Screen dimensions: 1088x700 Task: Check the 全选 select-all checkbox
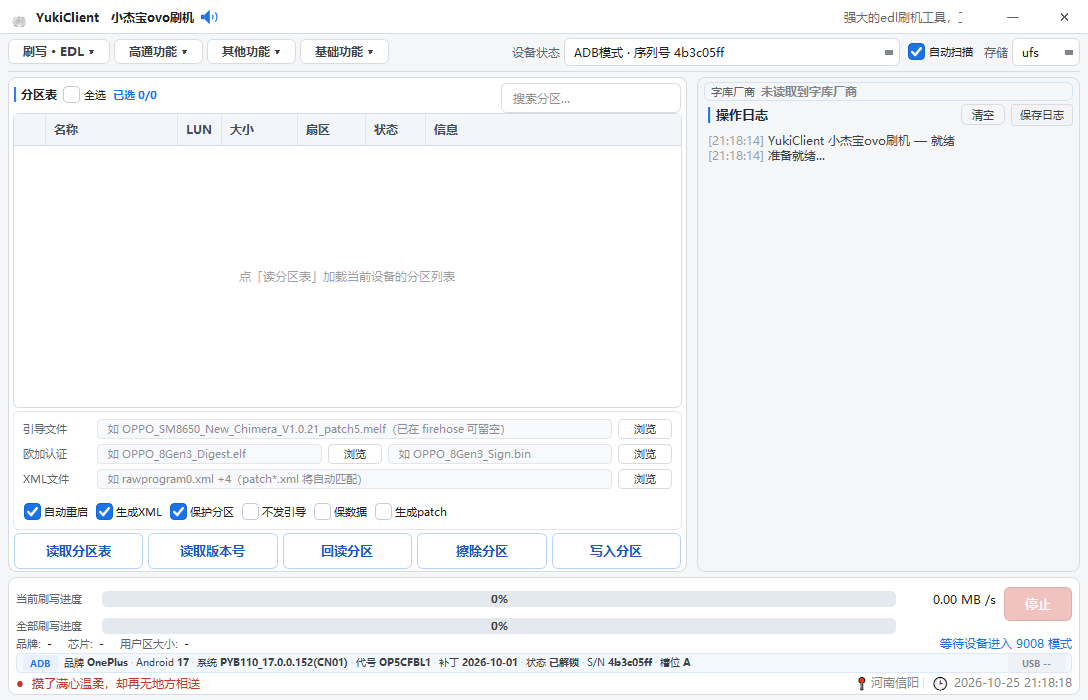[x=71, y=95]
